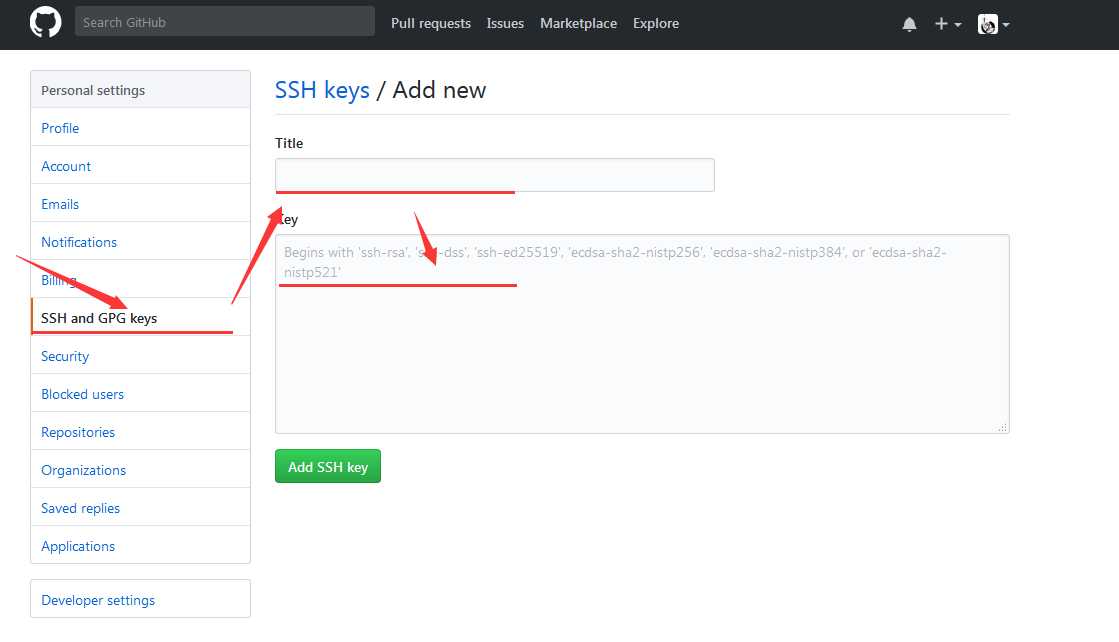Open Blocked users settings
The height and width of the screenshot is (642, 1119).
click(141, 394)
